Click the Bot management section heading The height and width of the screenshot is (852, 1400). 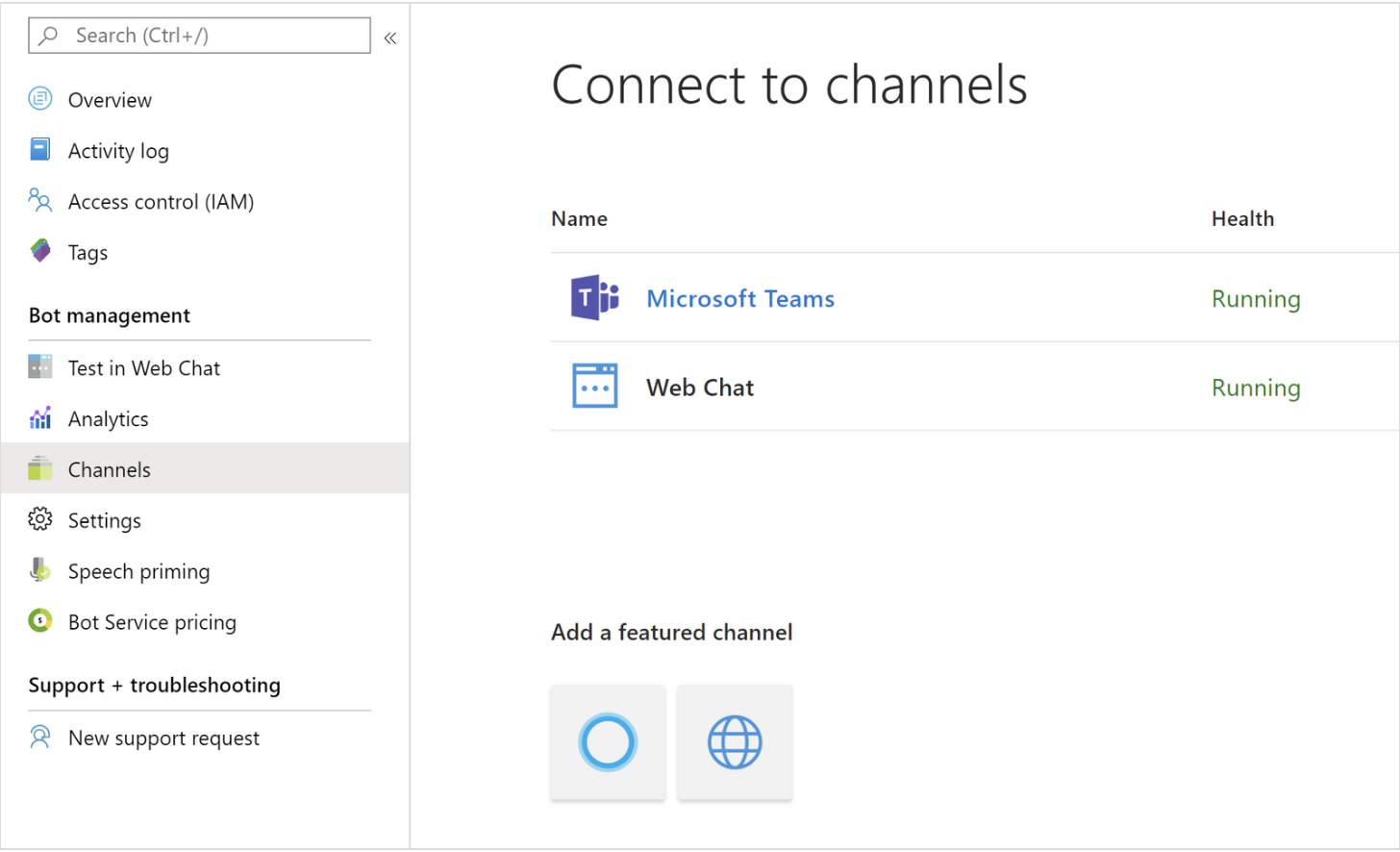coord(110,316)
